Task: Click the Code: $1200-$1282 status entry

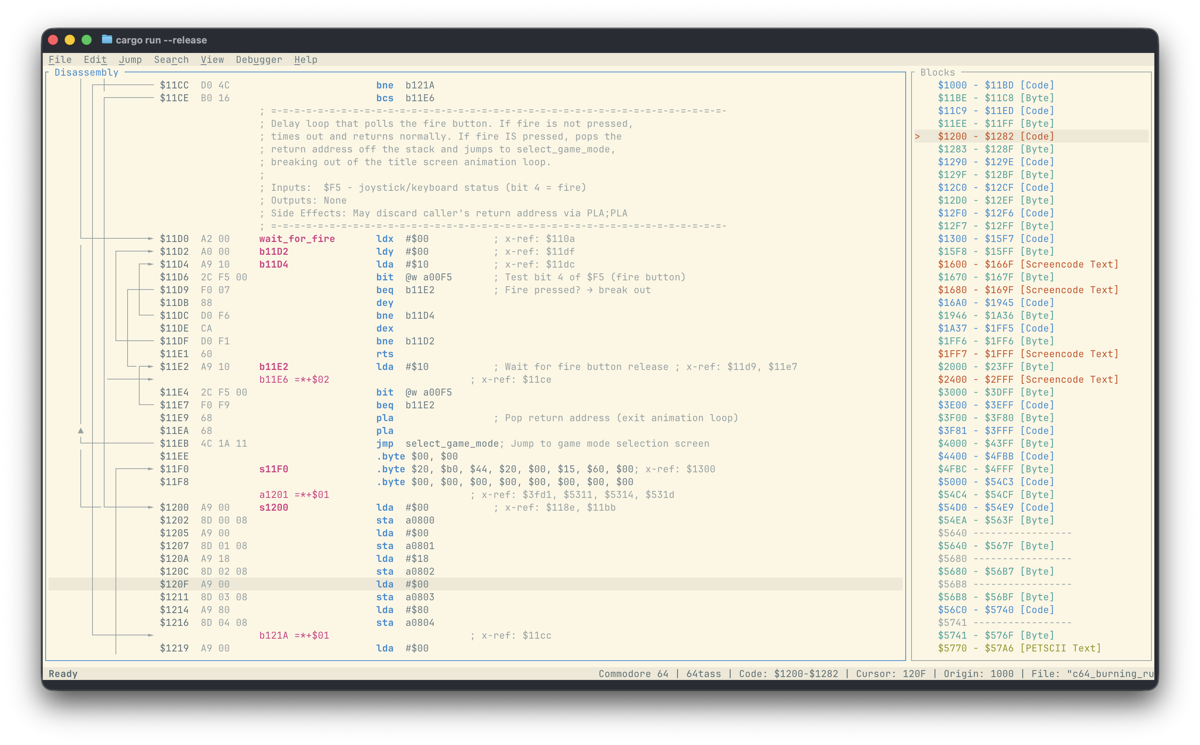Action: tap(790, 674)
